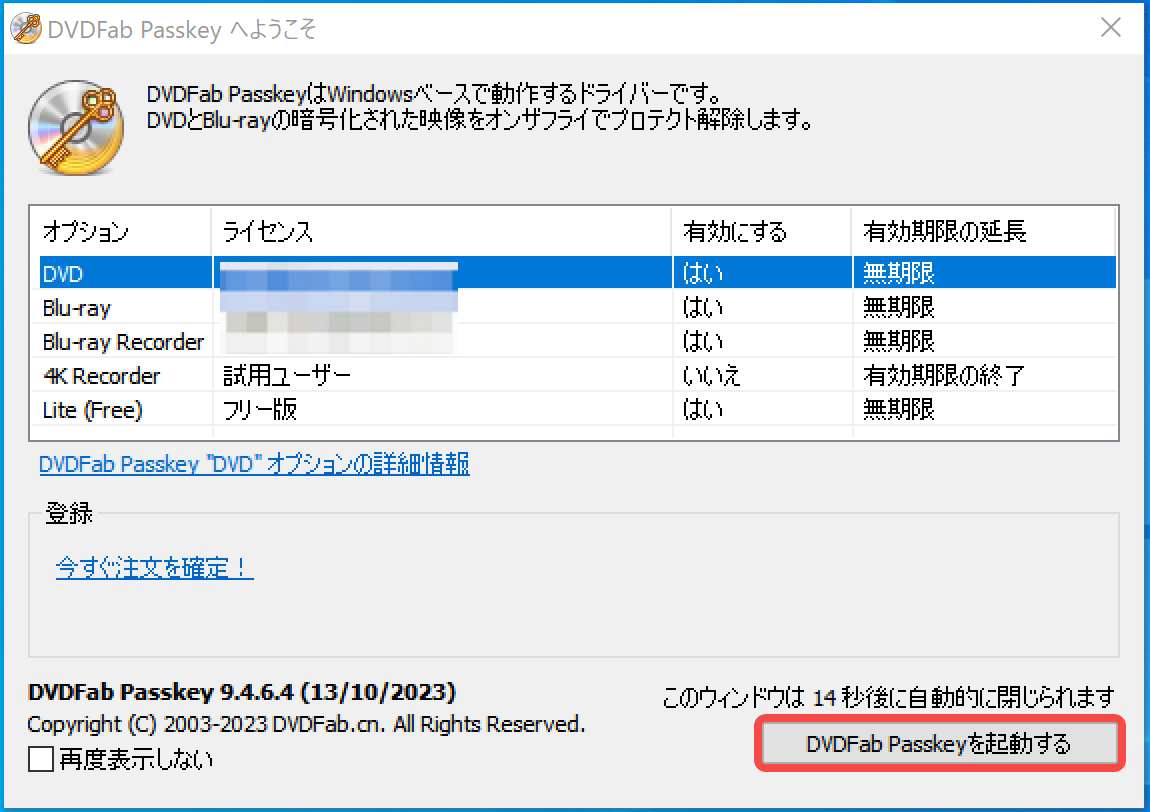The image size is (1150, 812).
Task: Click the 登録 group label
Action: coord(69,513)
